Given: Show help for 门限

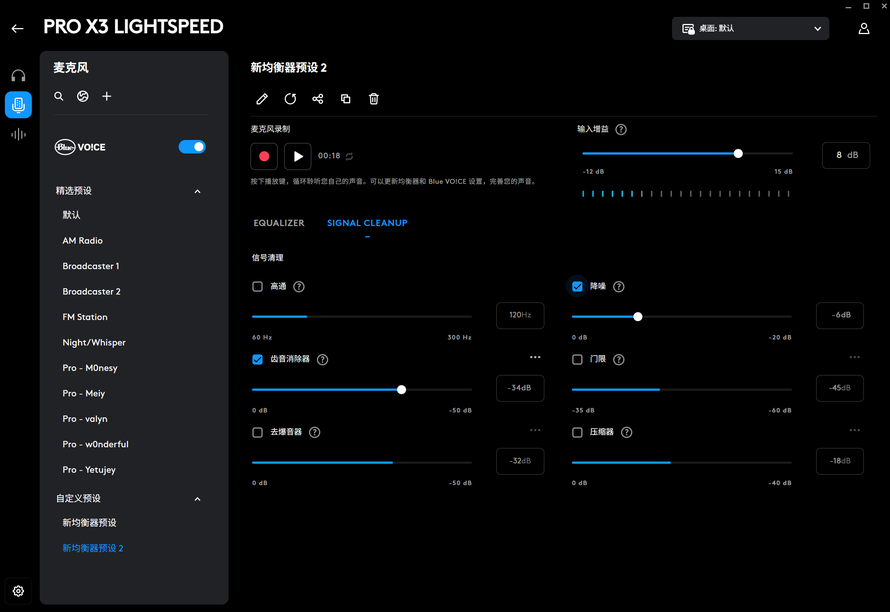Looking at the screenshot, I should click(x=619, y=359).
